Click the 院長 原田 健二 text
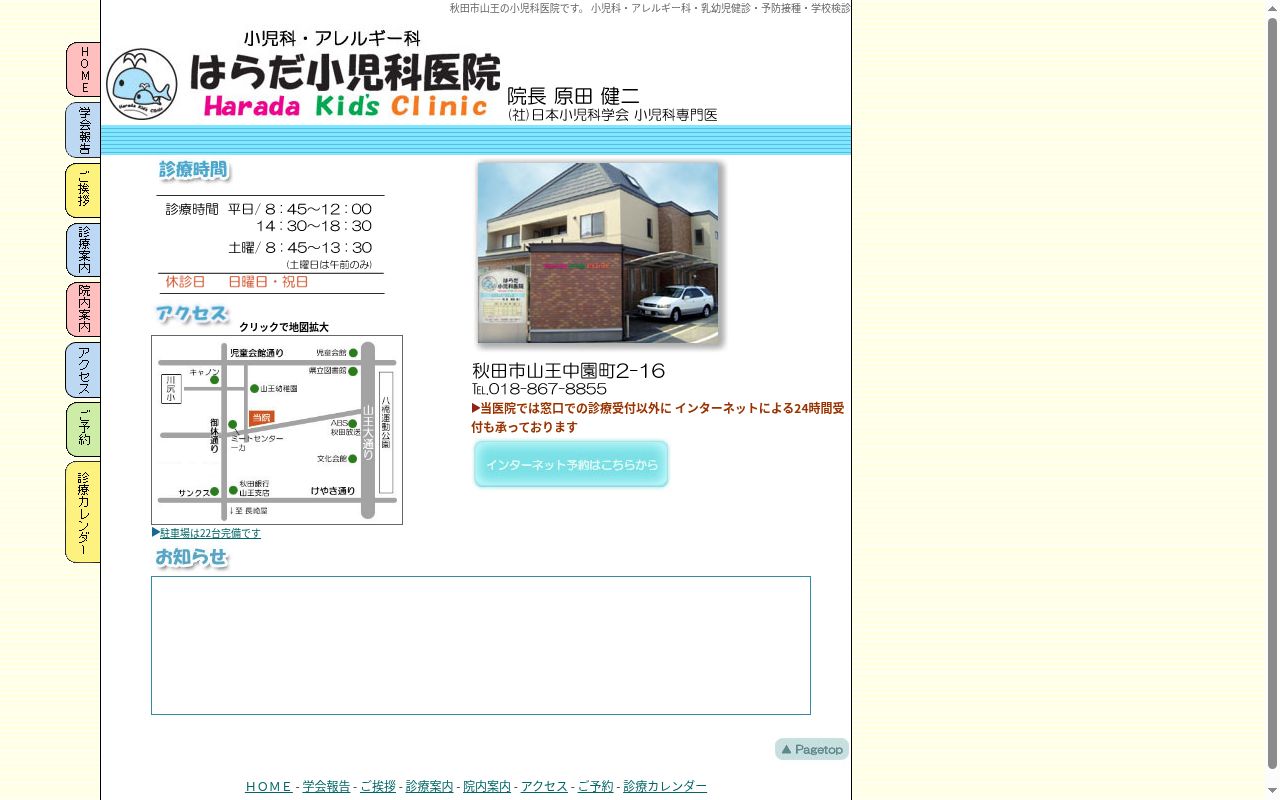This screenshot has height=800, width=1280. [573, 96]
